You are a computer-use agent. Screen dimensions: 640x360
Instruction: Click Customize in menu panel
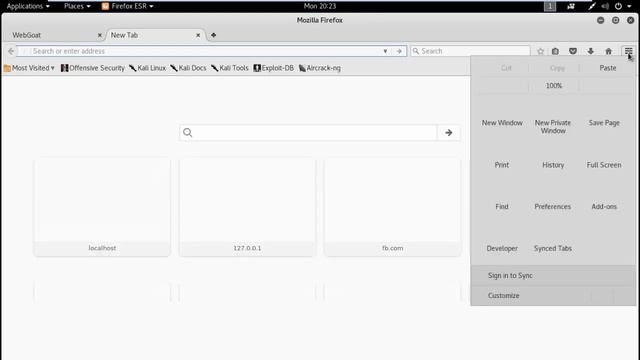(530, 296)
